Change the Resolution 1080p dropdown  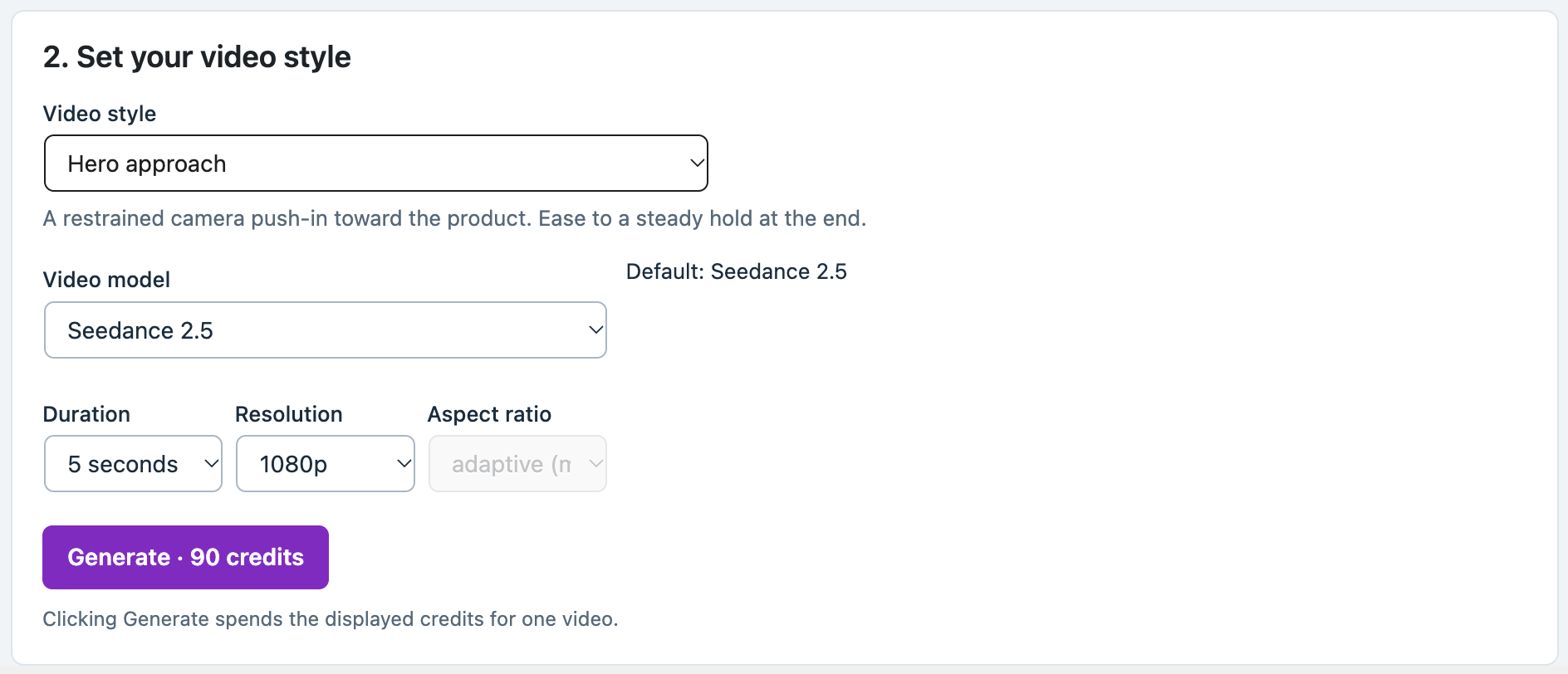326,464
